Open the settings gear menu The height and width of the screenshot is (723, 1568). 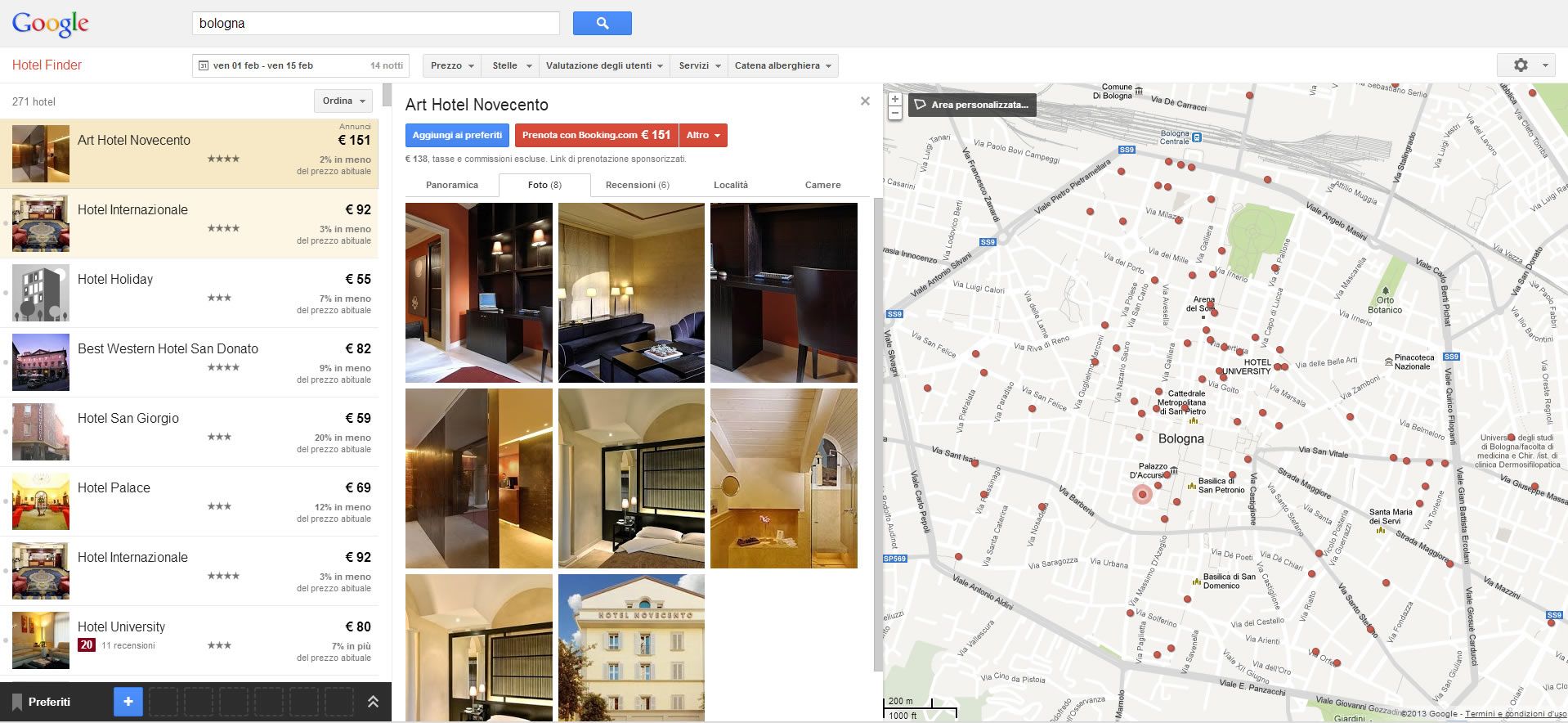[x=1526, y=65]
